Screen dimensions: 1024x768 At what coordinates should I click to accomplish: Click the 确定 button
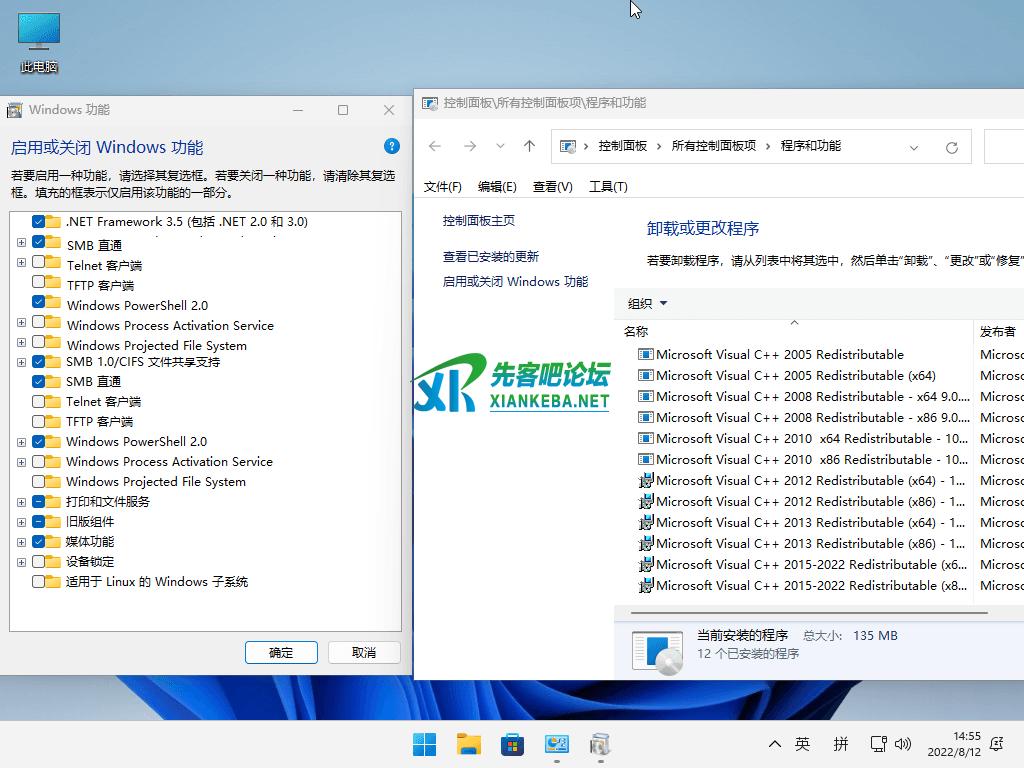click(281, 652)
